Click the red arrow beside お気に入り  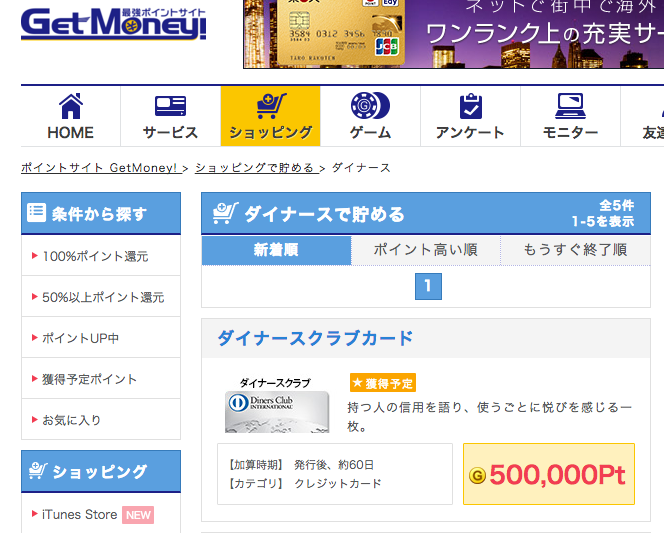point(35,420)
